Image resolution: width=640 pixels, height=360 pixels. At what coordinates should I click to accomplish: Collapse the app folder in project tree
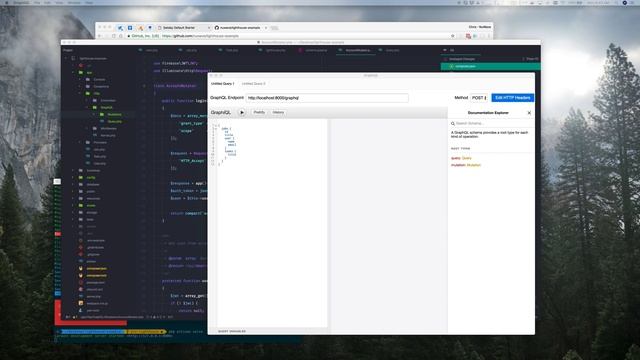pos(73,72)
